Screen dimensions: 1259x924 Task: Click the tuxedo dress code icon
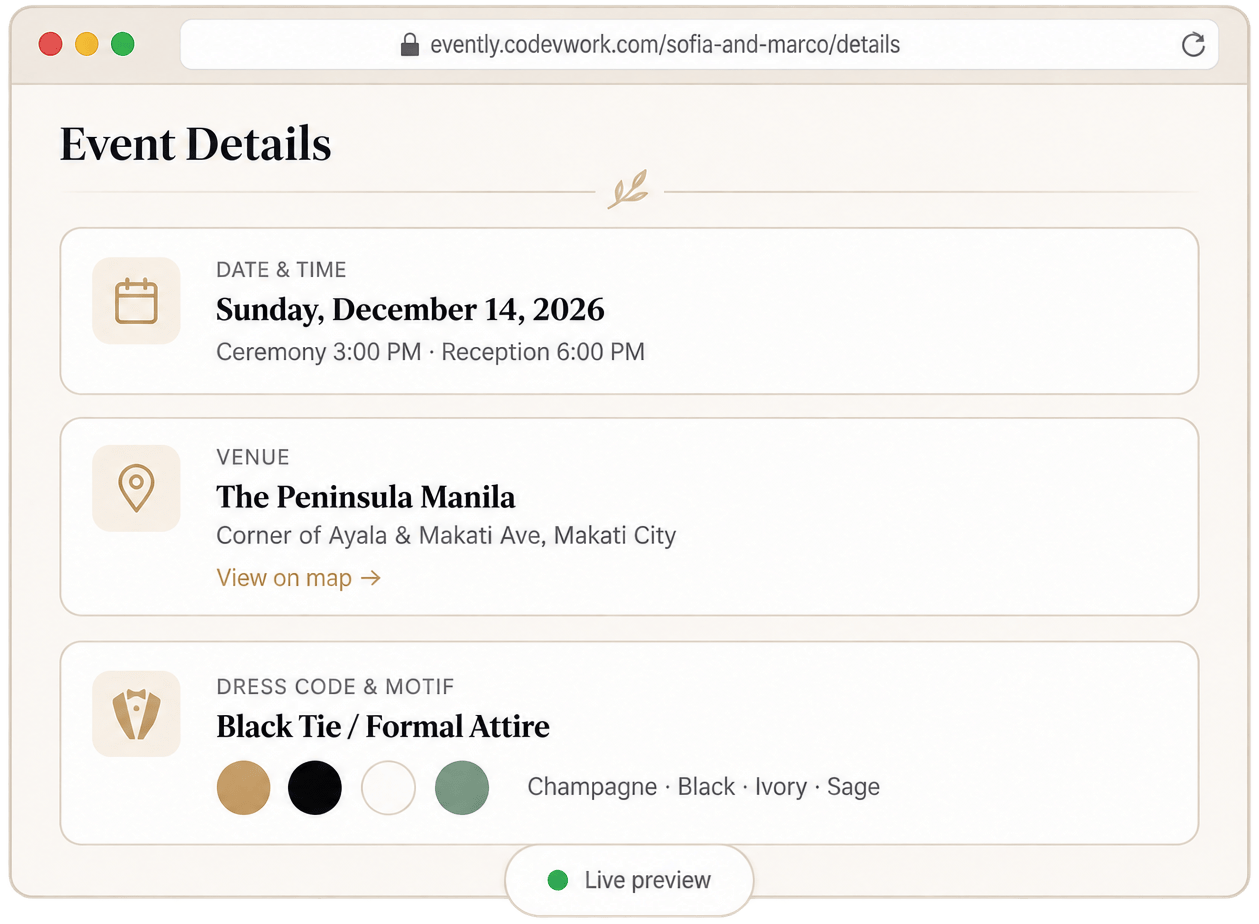pos(136,714)
